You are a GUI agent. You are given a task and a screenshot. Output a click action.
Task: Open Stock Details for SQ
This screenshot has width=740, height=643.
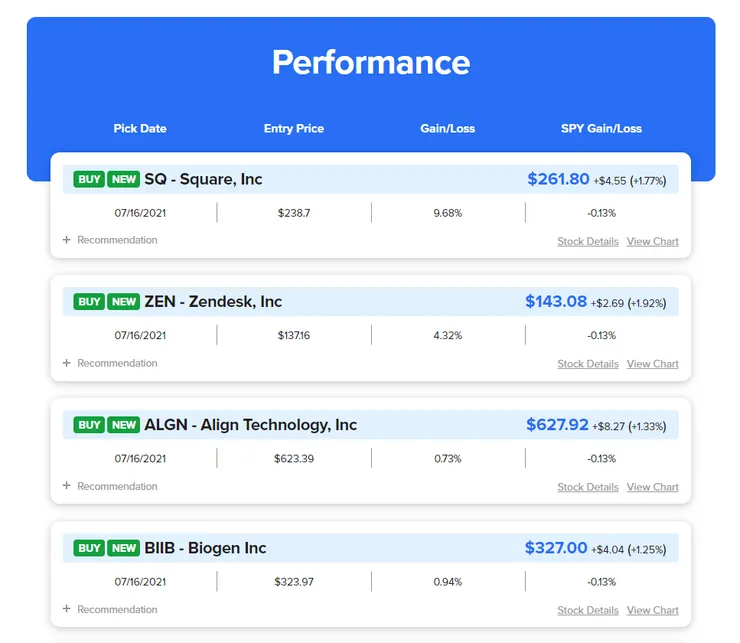[x=588, y=241]
